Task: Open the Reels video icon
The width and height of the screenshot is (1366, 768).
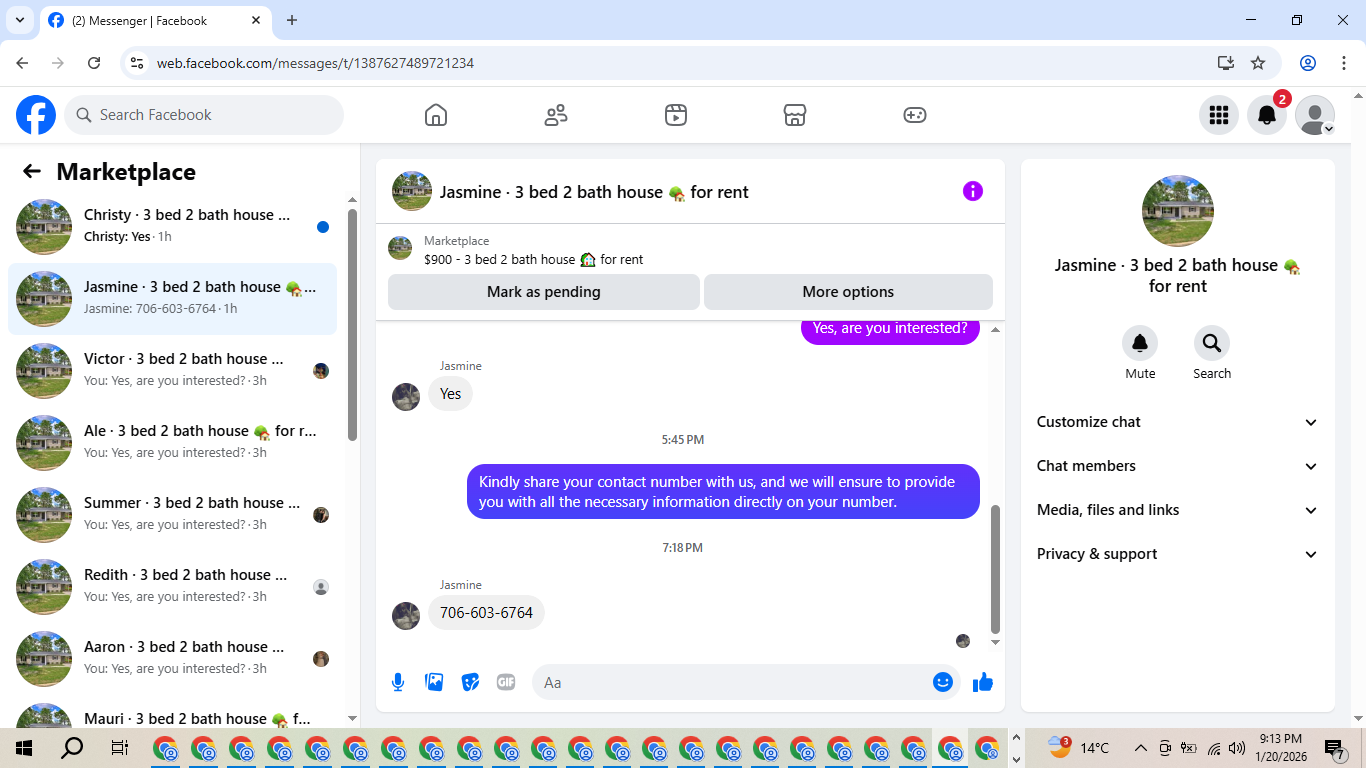Action: pos(676,115)
